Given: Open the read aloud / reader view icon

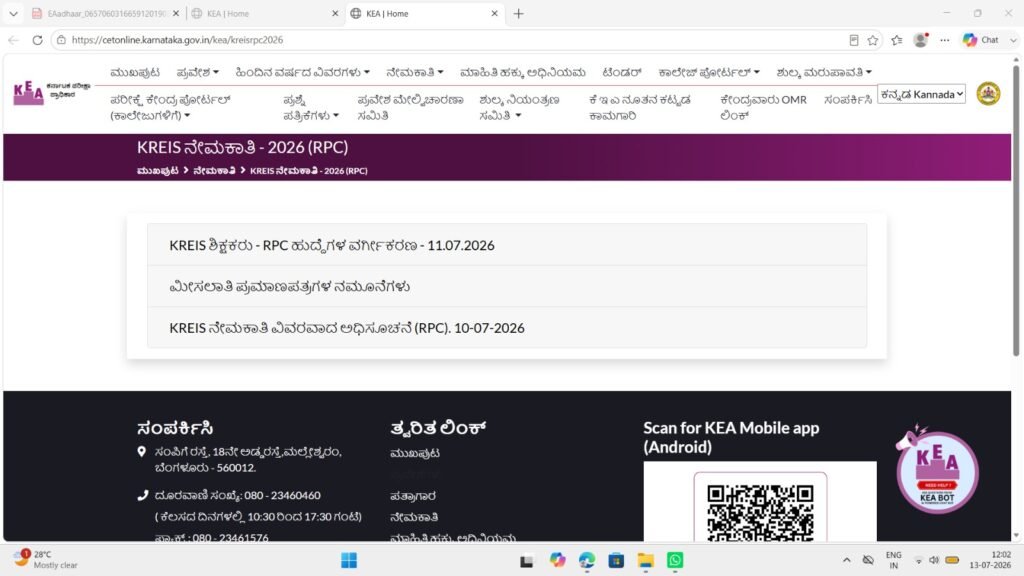Looking at the screenshot, I should pyautogui.click(x=854, y=40).
